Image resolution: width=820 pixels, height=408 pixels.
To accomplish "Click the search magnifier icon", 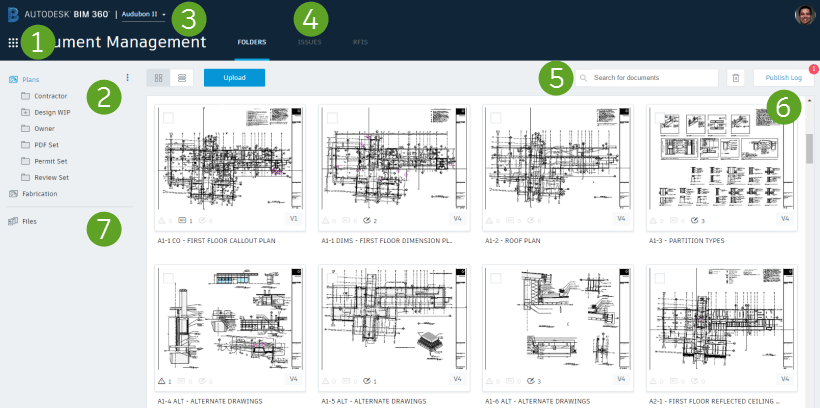I will [x=584, y=78].
